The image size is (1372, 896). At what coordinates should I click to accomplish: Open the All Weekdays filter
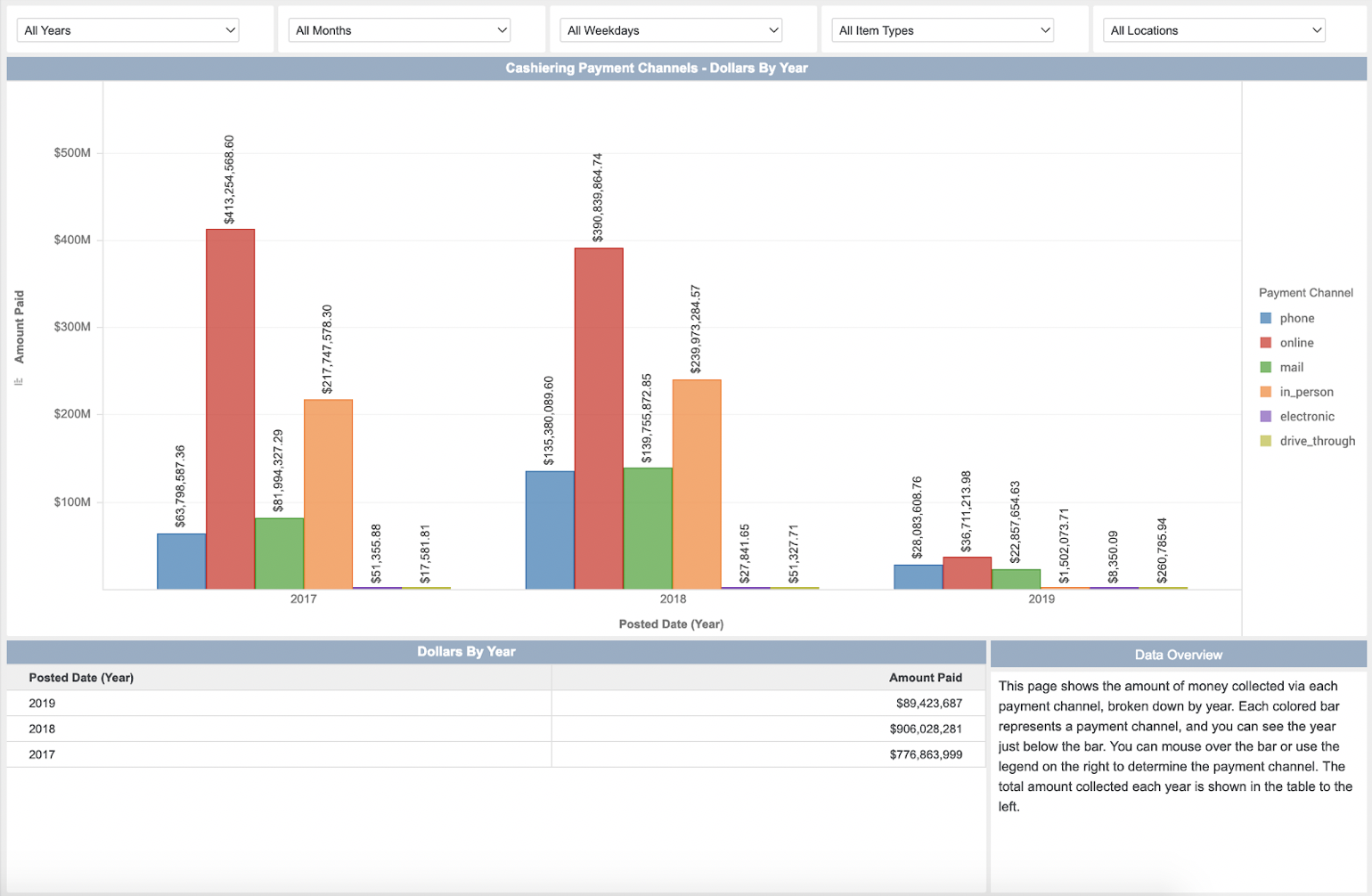pos(672,30)
